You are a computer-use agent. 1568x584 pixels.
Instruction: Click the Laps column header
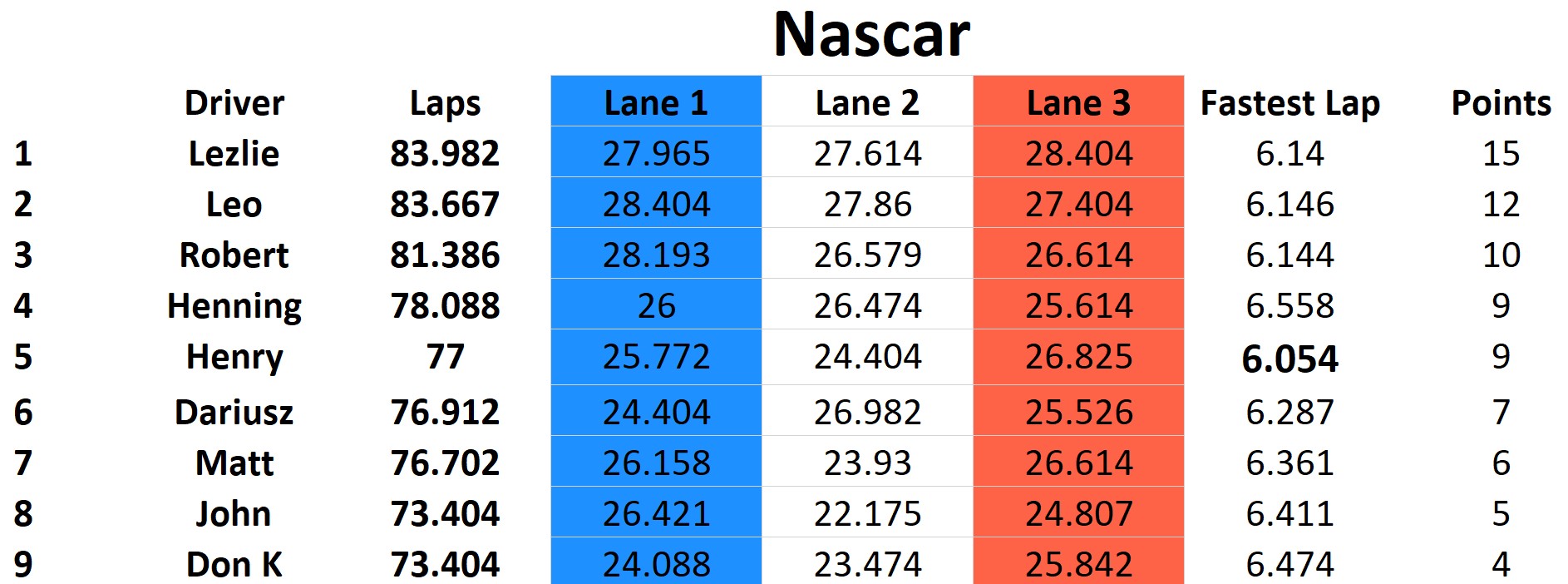(445, 103)
